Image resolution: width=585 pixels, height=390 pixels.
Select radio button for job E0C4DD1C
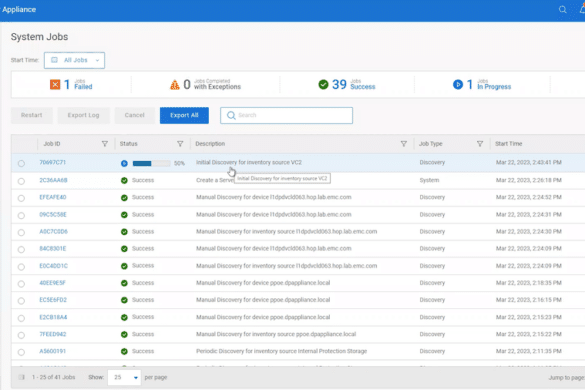pyautogui.click(x=21, y=267)
